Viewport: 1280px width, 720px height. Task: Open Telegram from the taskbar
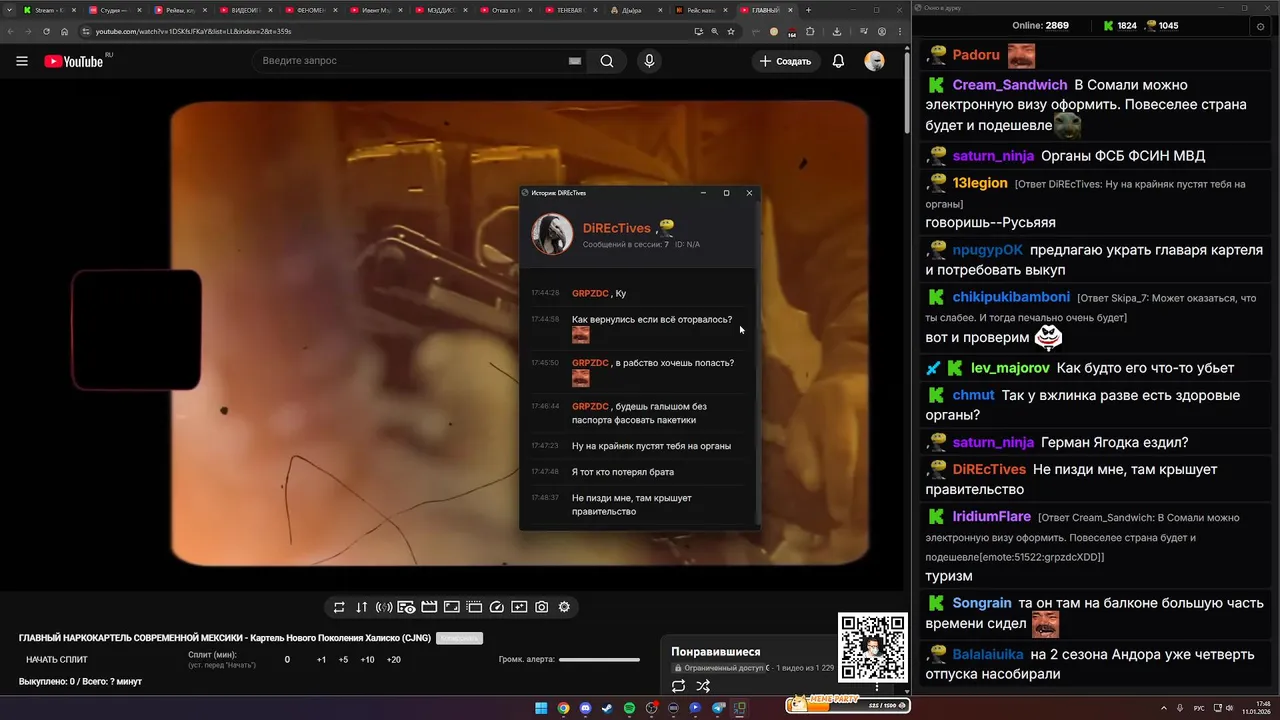[718, 708]
